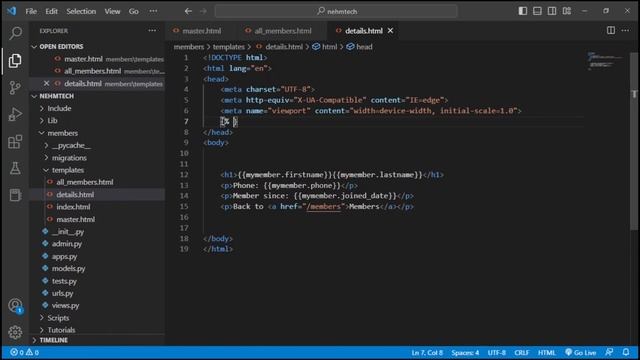Change Spaces: 4 indentation setting
Screen dimensions: 640x360
[x=465, y=352]
